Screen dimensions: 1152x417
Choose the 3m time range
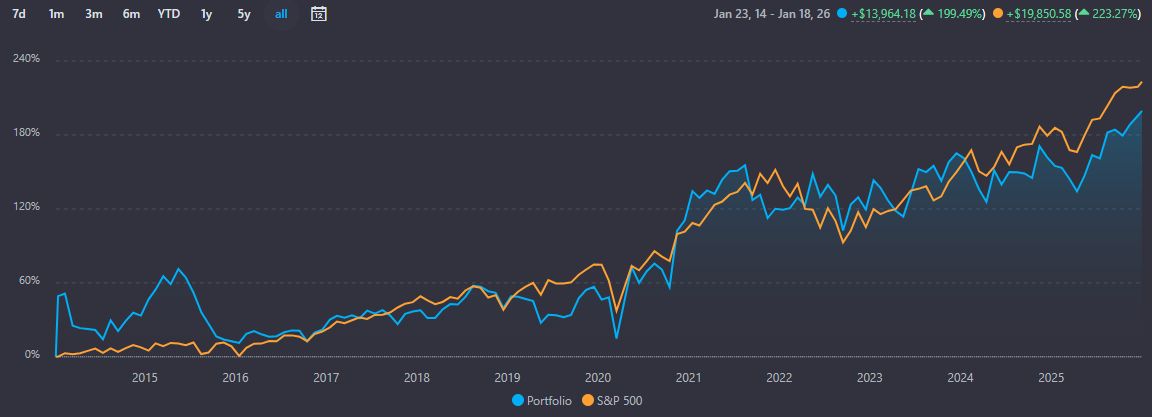point(94,14)
